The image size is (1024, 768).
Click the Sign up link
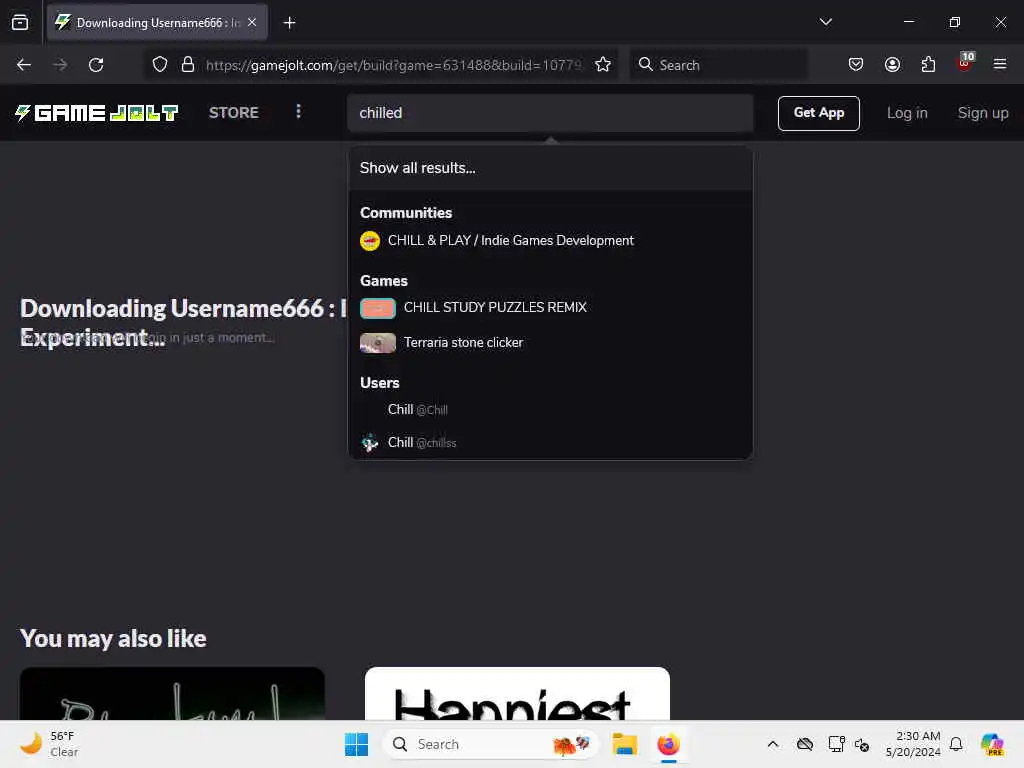click(x=983, y=113)
